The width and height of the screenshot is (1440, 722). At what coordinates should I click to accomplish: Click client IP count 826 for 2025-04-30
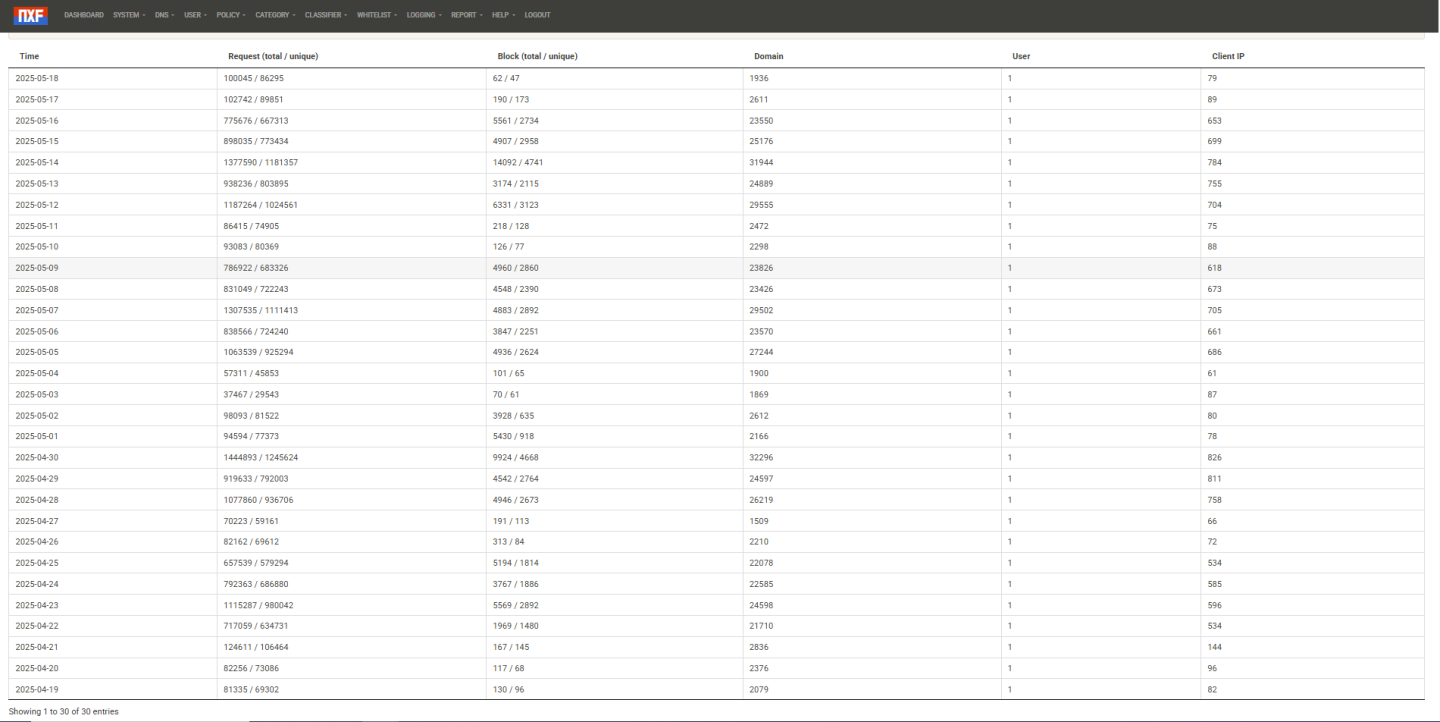tap(1214, 457)
